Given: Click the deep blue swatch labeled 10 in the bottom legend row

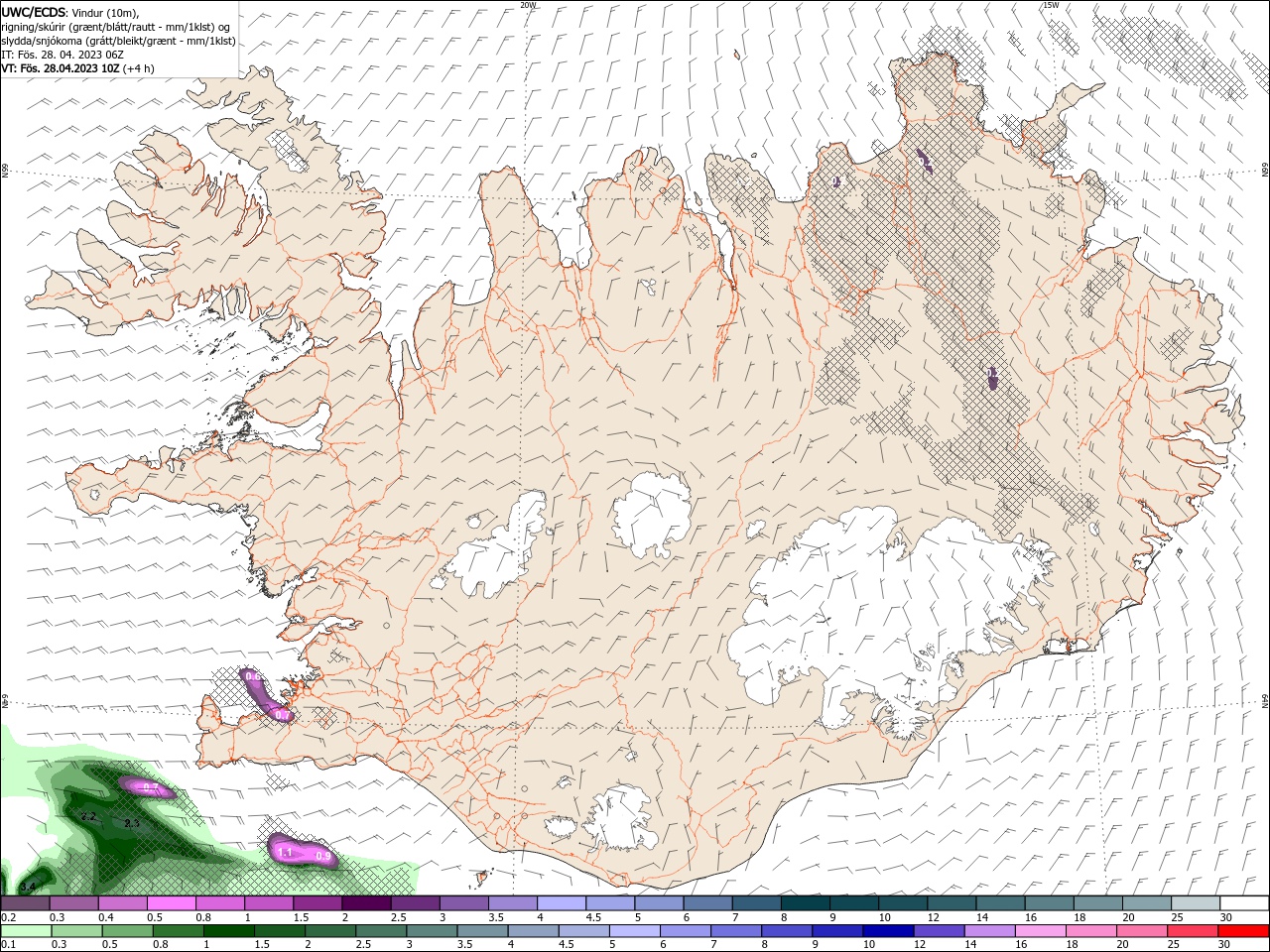Looking at the screenshot, I should pos(886,931).
